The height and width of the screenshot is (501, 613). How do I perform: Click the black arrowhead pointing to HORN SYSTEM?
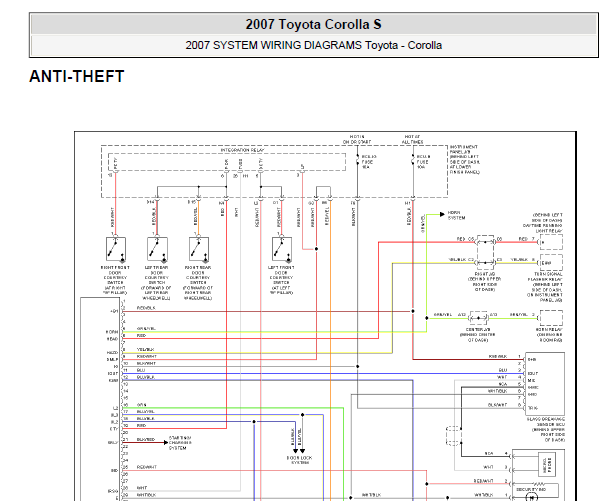442,214
